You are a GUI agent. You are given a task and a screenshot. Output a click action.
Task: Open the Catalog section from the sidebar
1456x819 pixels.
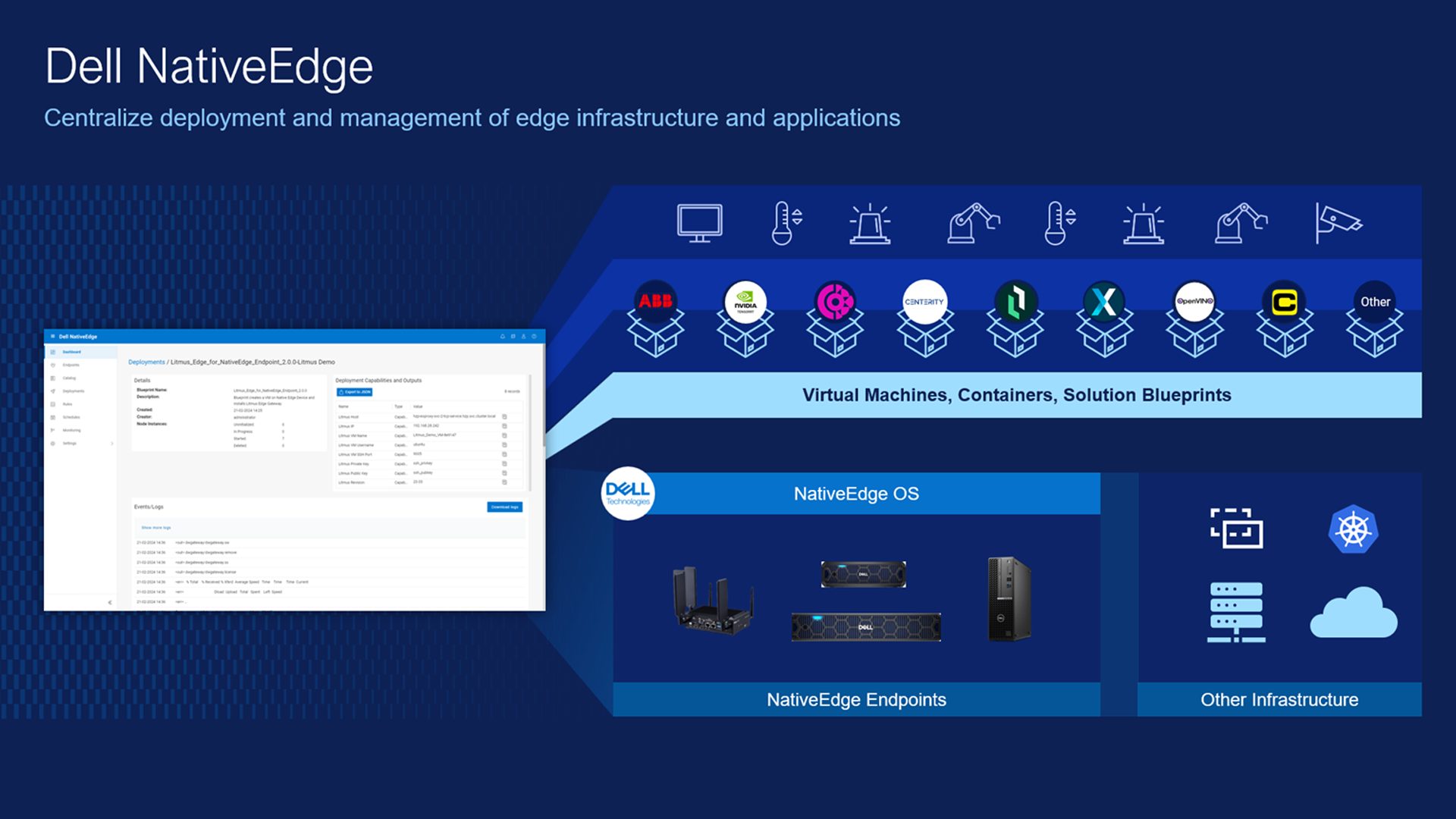53,378
